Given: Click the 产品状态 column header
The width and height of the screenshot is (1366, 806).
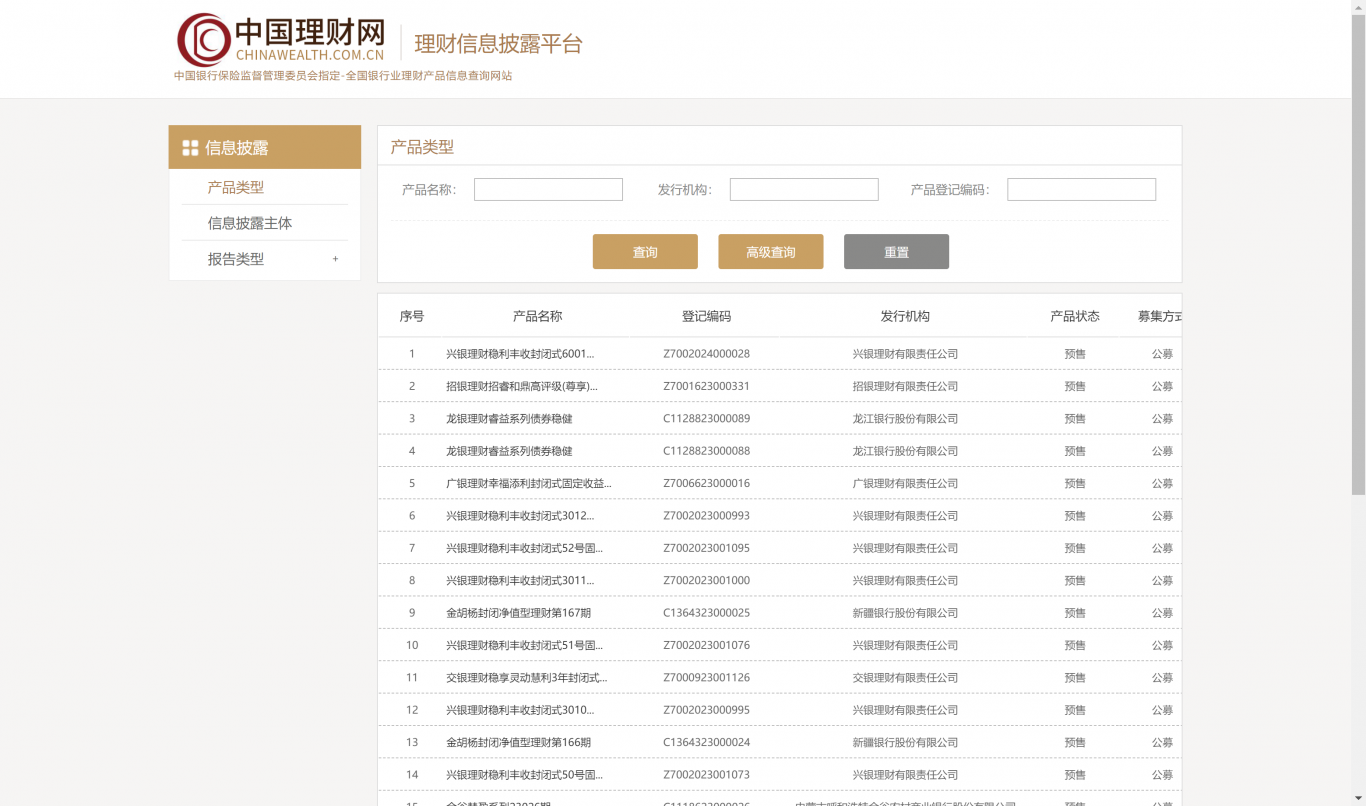Looking at the screenshot, I should pyautogui.click(x=1075, y=316).
